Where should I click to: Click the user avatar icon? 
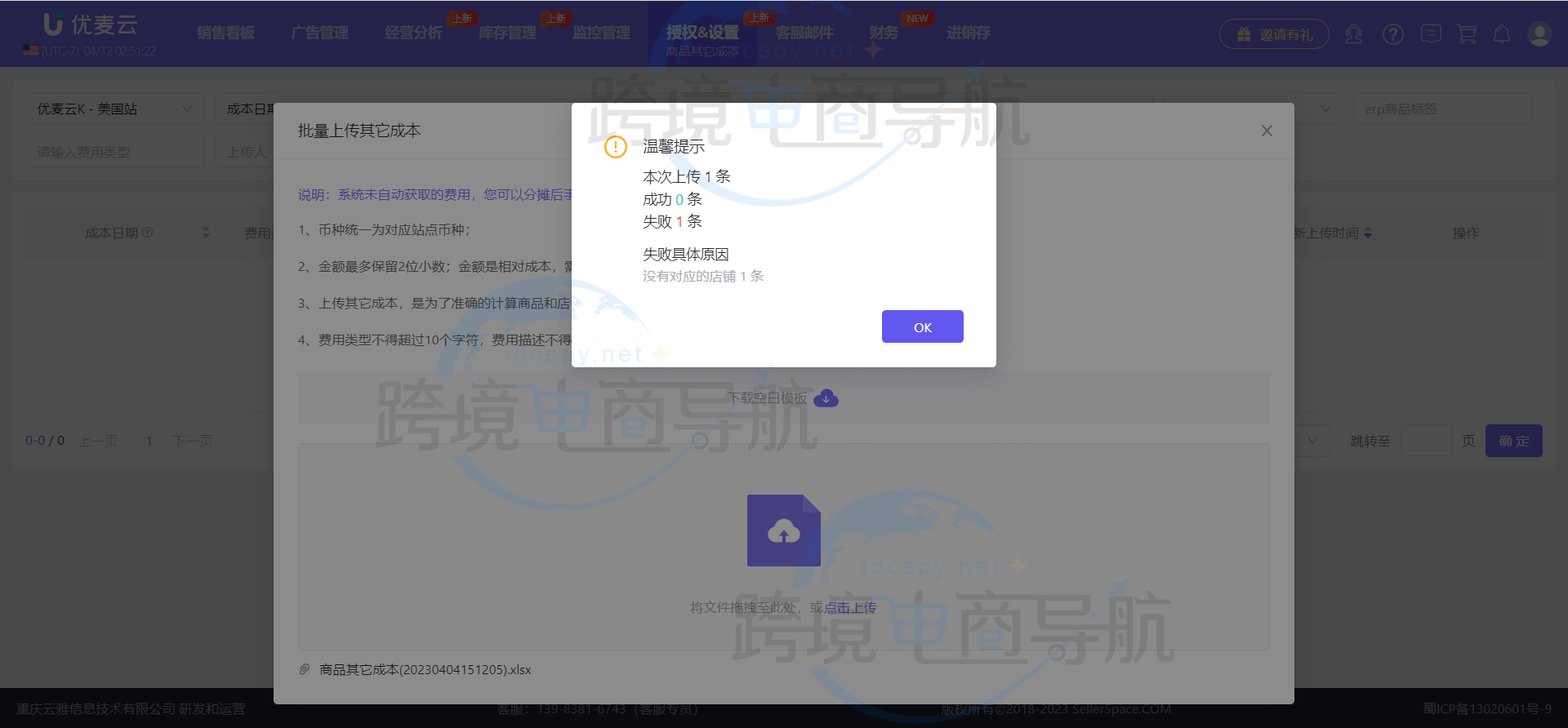tap(1539, 34)
